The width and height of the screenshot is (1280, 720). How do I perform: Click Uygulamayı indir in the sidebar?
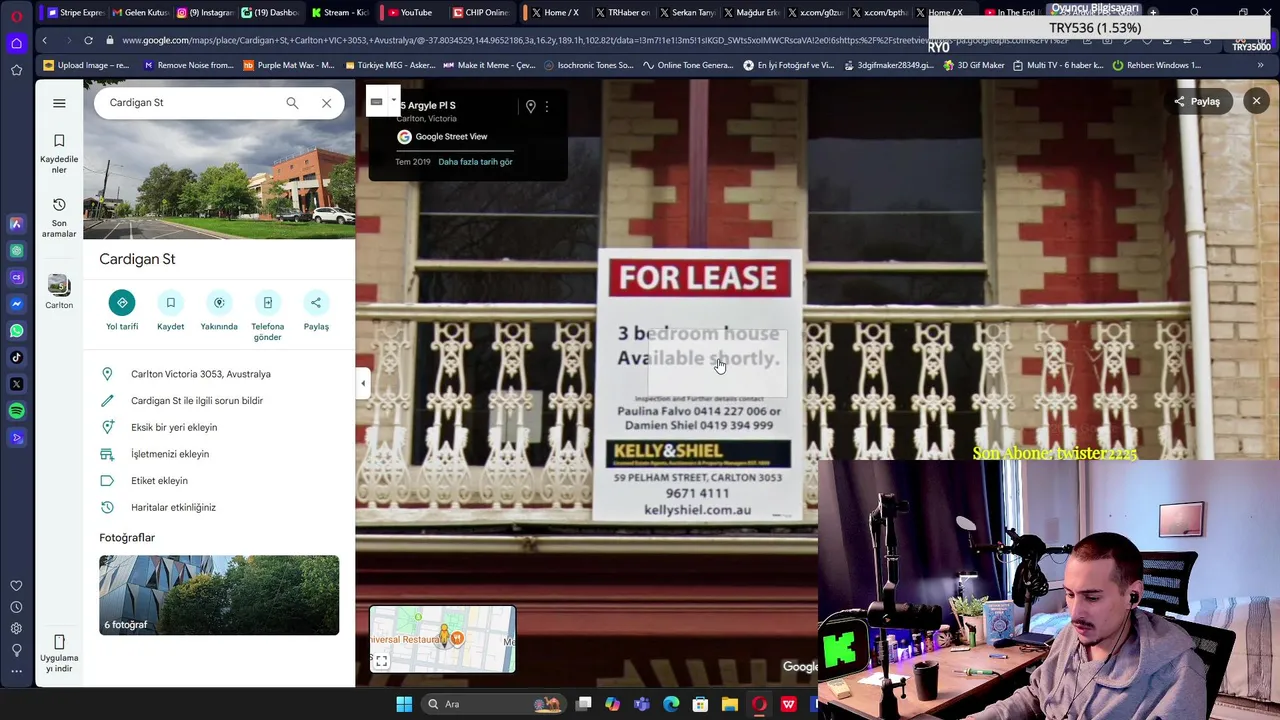pyautogui.click(x=59, y=654)
